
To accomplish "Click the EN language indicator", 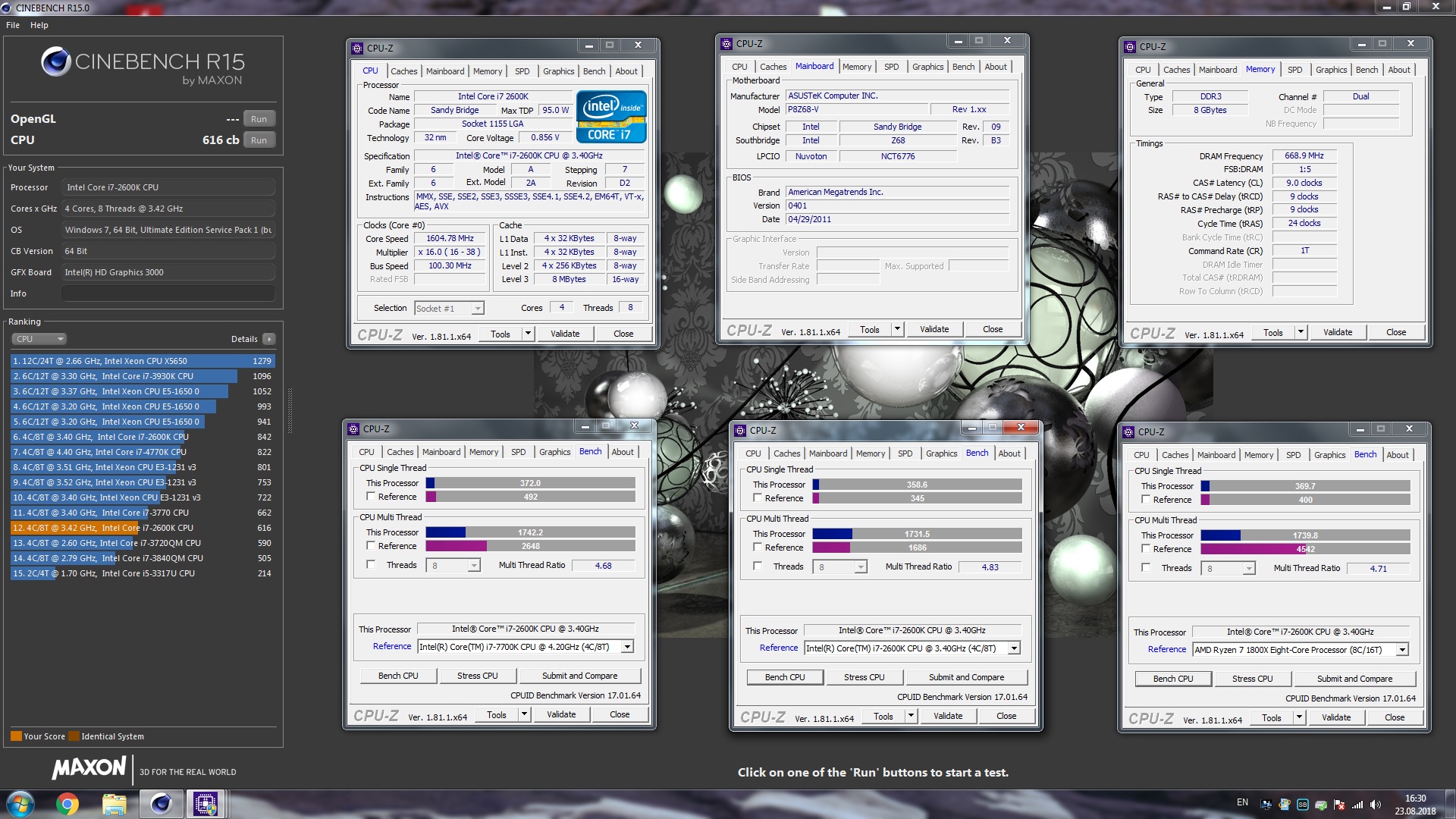I will [x=1242, y=802].
